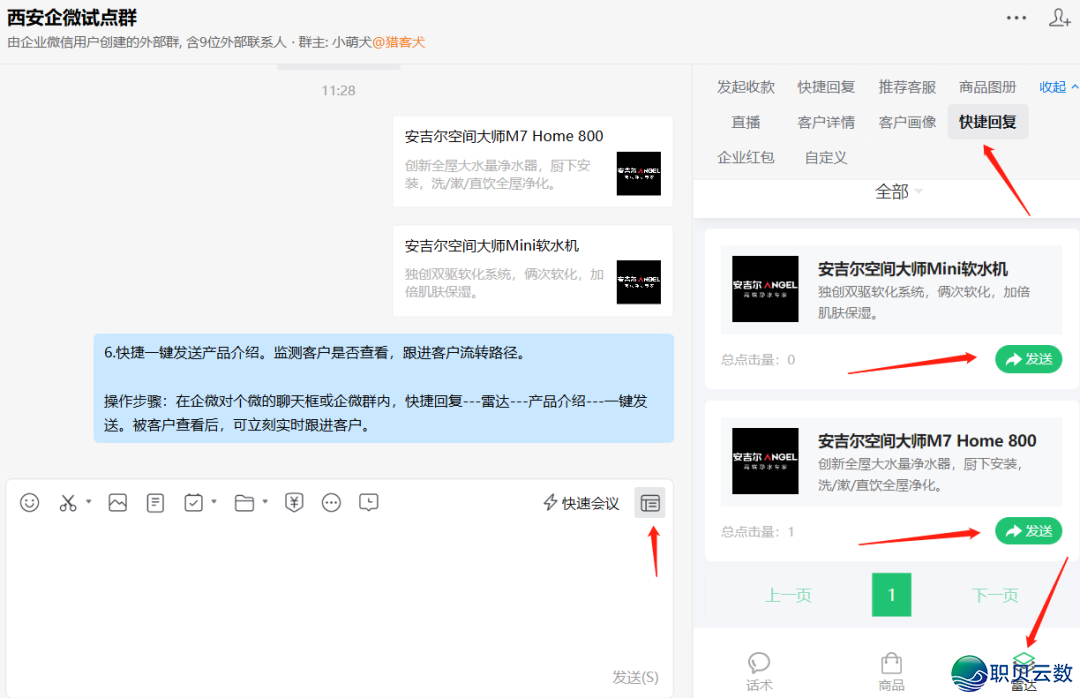Send the Mini软水机 product card

pos(1028,359)
